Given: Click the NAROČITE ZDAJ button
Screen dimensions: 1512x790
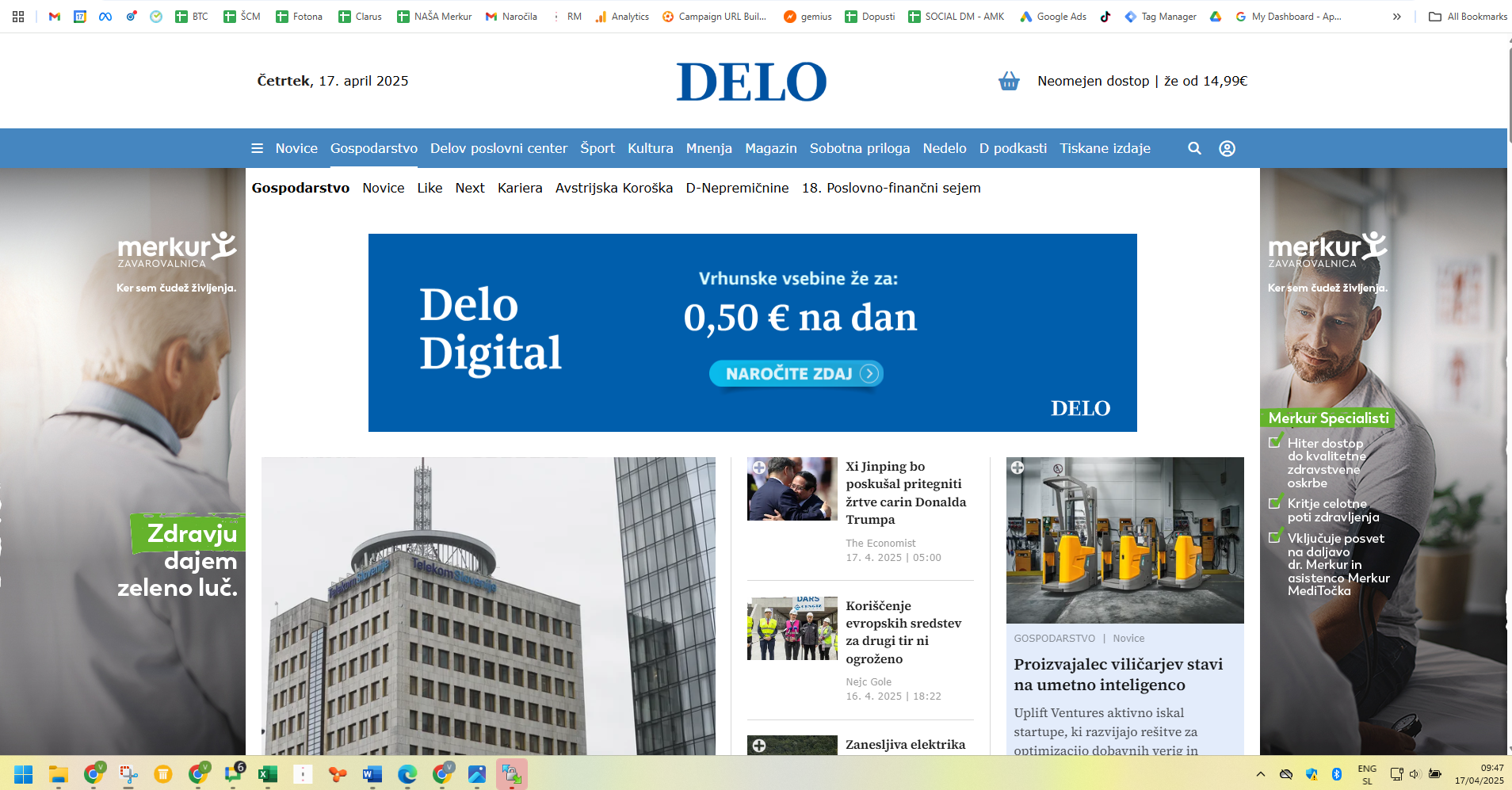Looking at the screenshot, I should click(x=796, y=373).
